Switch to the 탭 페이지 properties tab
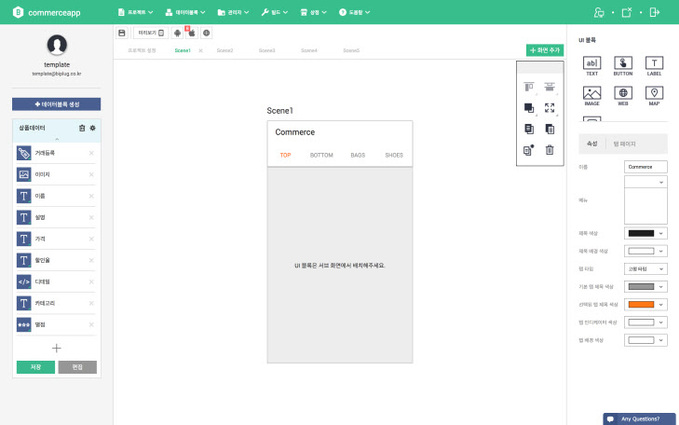This screenshot has height=425, width=679. click(624, 144)
